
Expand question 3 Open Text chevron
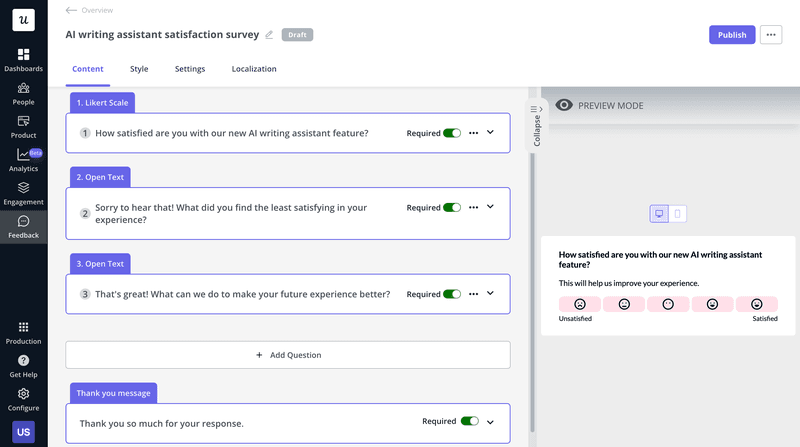pos(490,293)
